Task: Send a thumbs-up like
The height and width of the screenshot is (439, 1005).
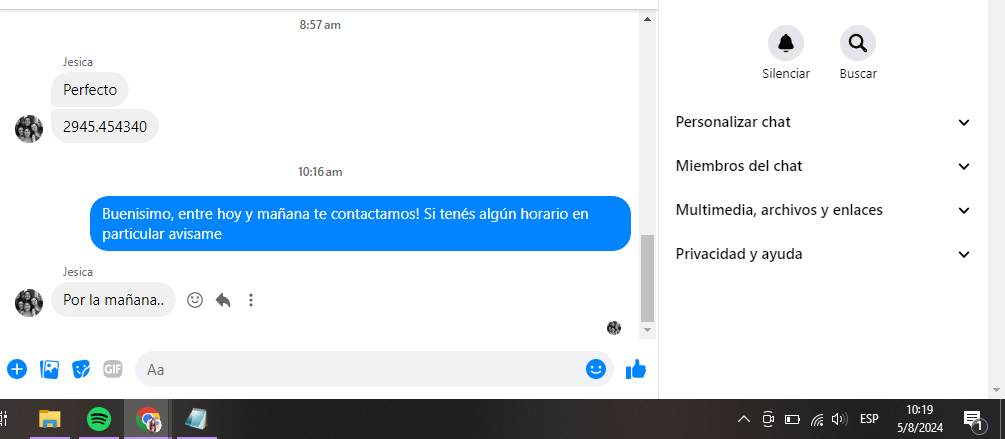Action: pos(636,369)
